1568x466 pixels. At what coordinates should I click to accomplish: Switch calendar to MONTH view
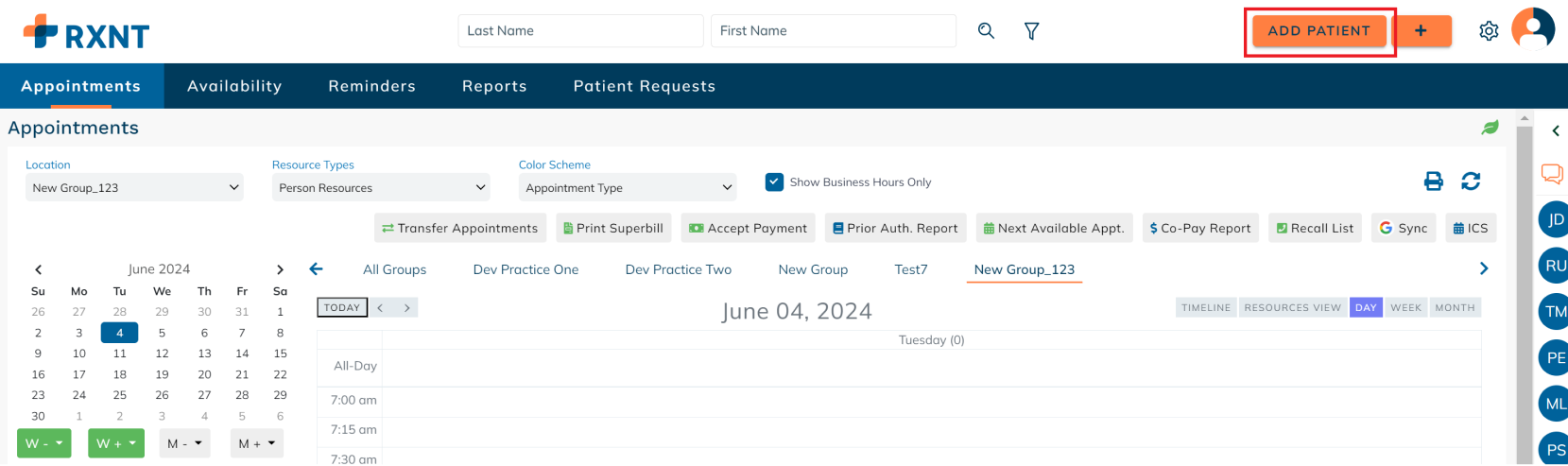pyautogui.click(x=1455, y=307)
